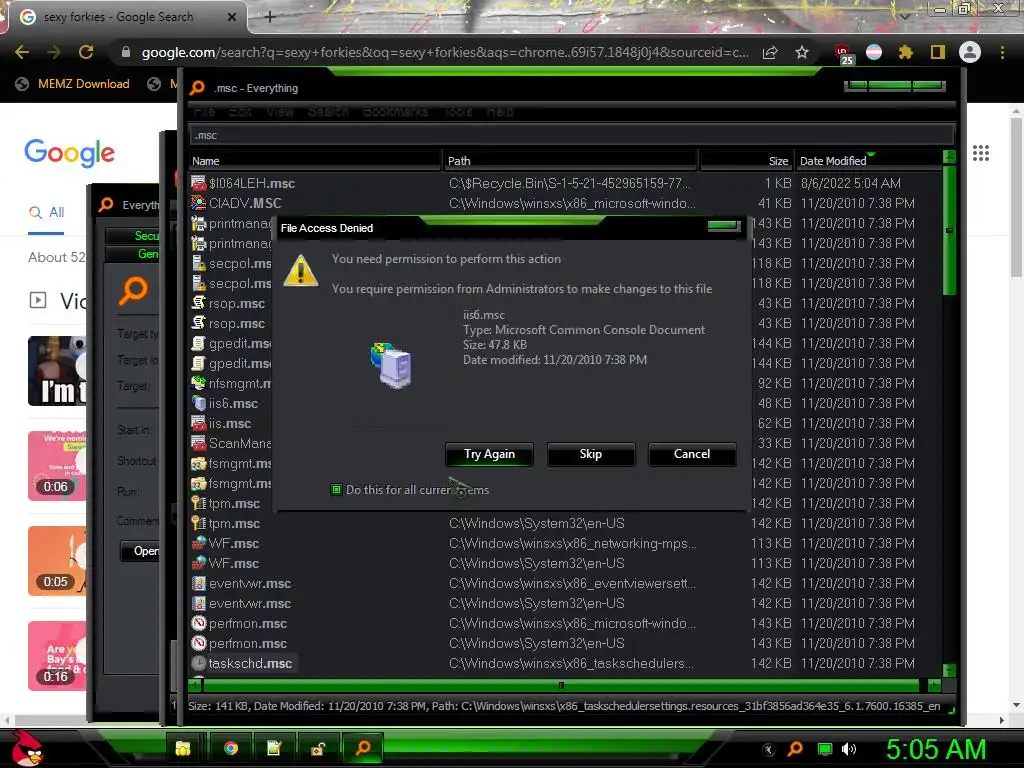
Task: Open the View menu in Everything
Action: 280,112
